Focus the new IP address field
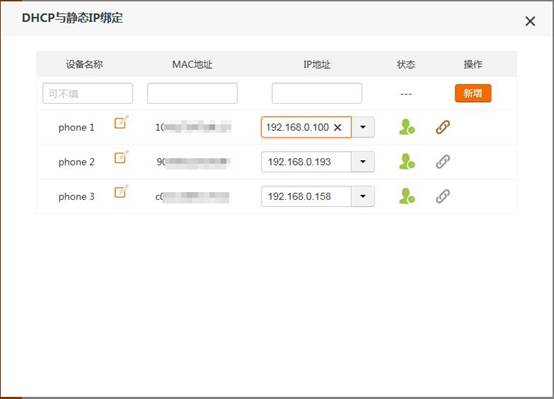The width and height of the screenshot is (554, 399). click(317, 93)
